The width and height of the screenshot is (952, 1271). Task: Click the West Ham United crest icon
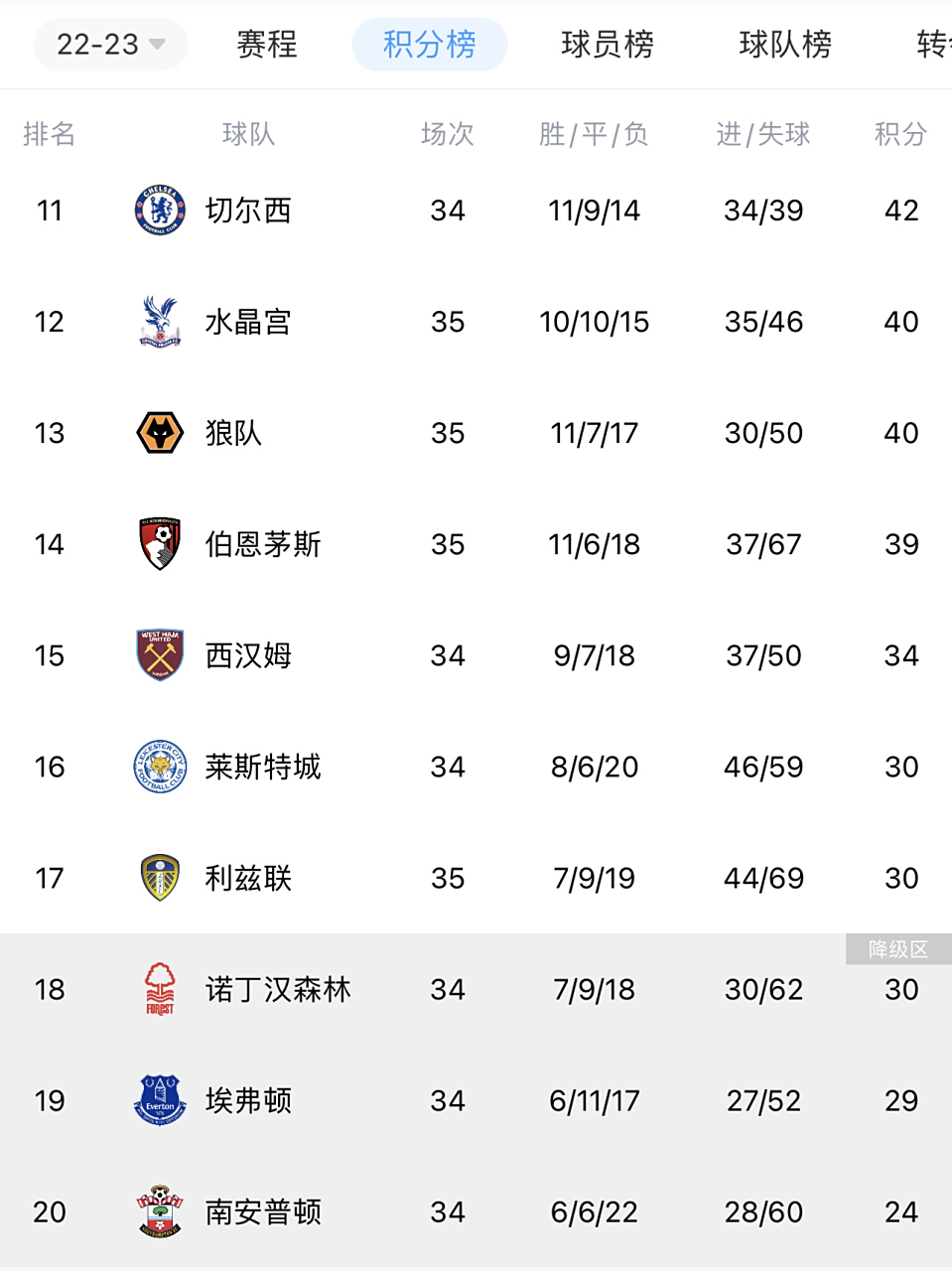(159, 654)
